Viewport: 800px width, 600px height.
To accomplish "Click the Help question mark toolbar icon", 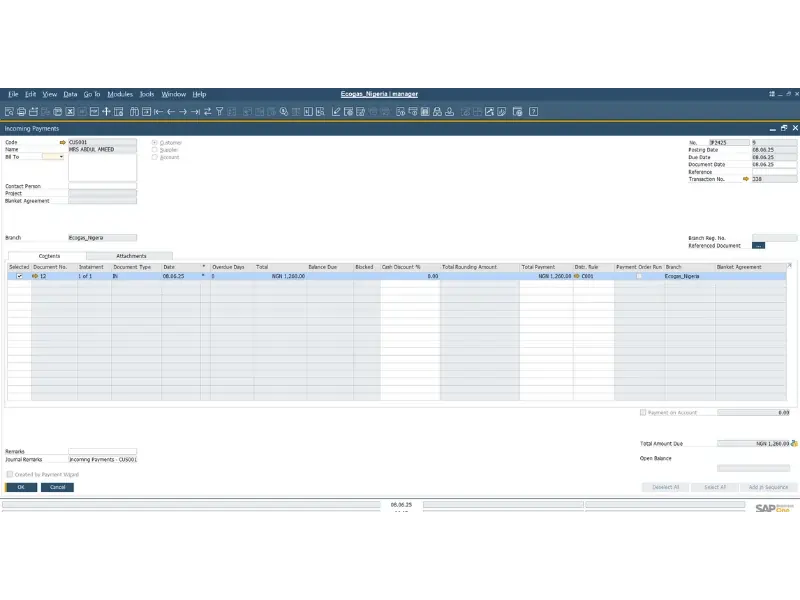I will [x=534, y=111].
